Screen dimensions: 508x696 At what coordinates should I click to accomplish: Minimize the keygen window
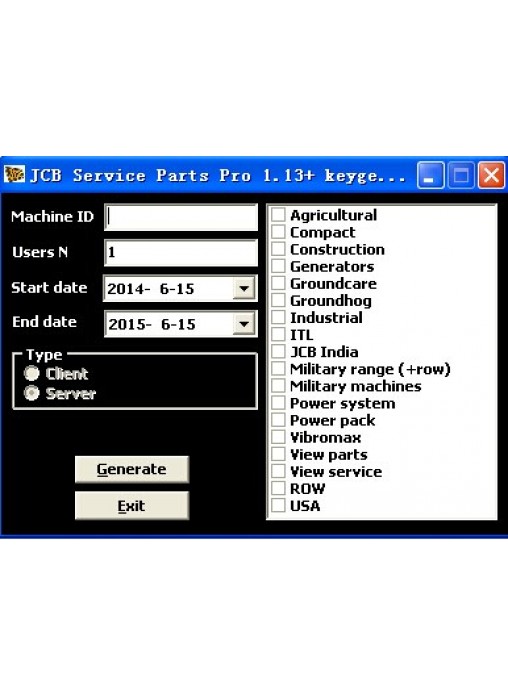pyautogui.click(x=430, y=175)
